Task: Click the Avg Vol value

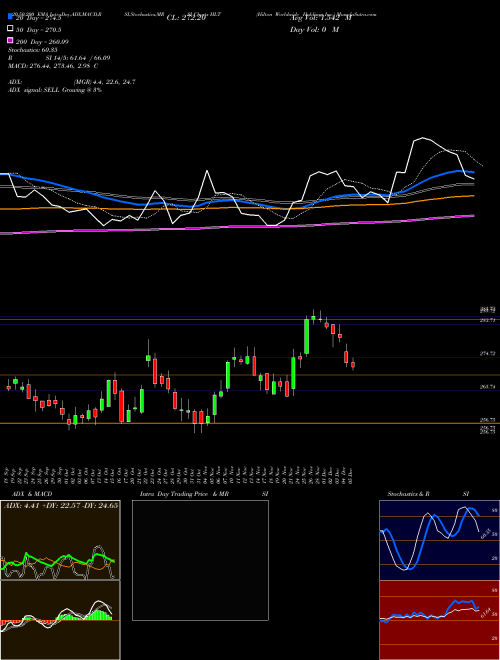Action: click(x=321, y=18)
